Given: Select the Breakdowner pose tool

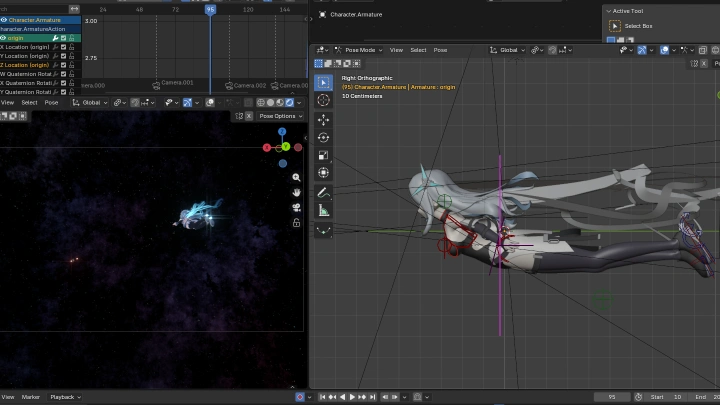Looking at the screenshot, I should tap(323, 231).
